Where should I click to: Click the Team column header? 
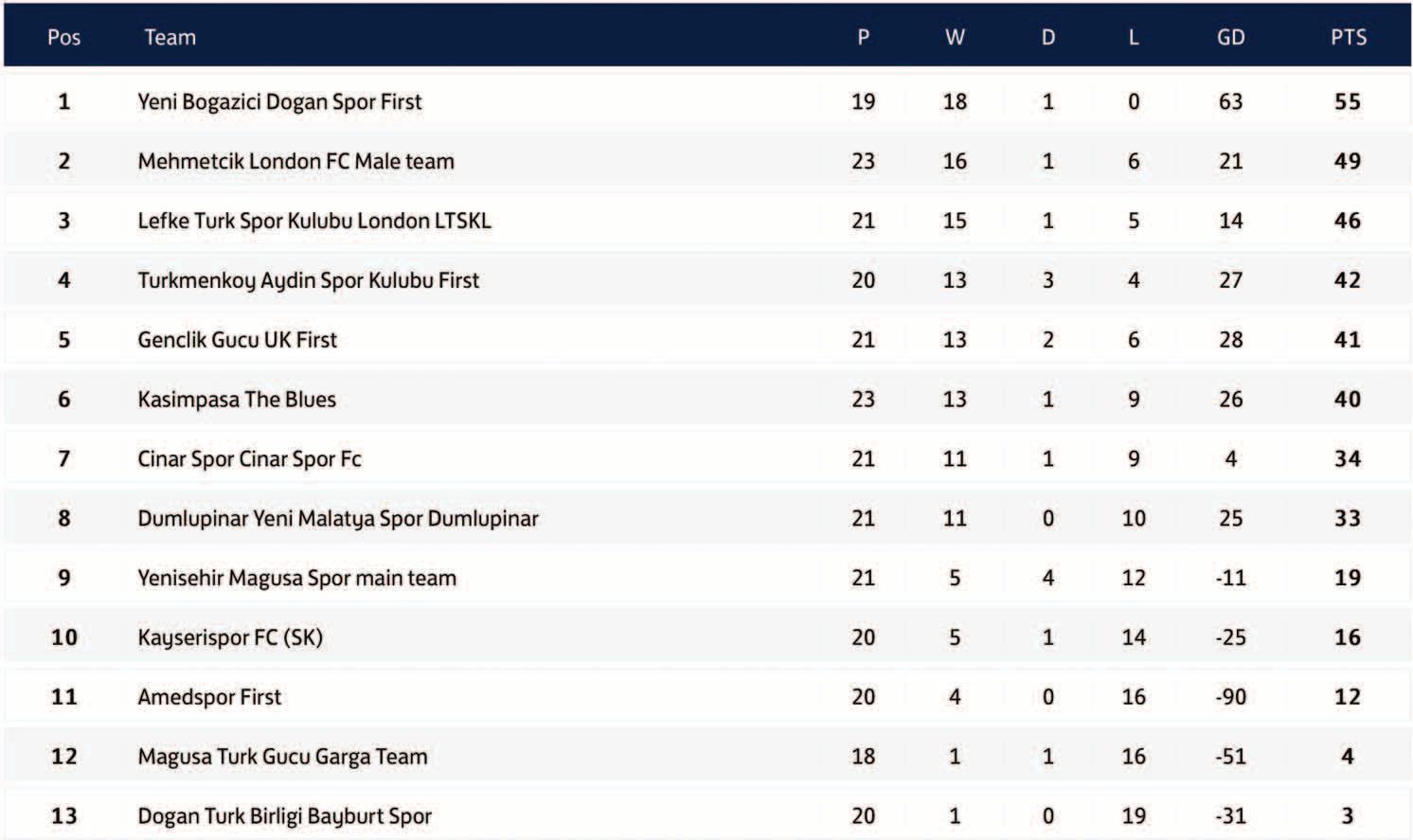(x=170, y=38)
